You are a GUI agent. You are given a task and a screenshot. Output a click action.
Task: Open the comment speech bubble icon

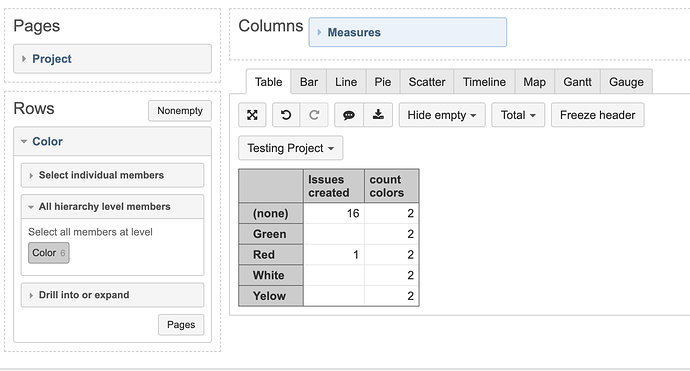pyautogui.click(x=349, y=115)
